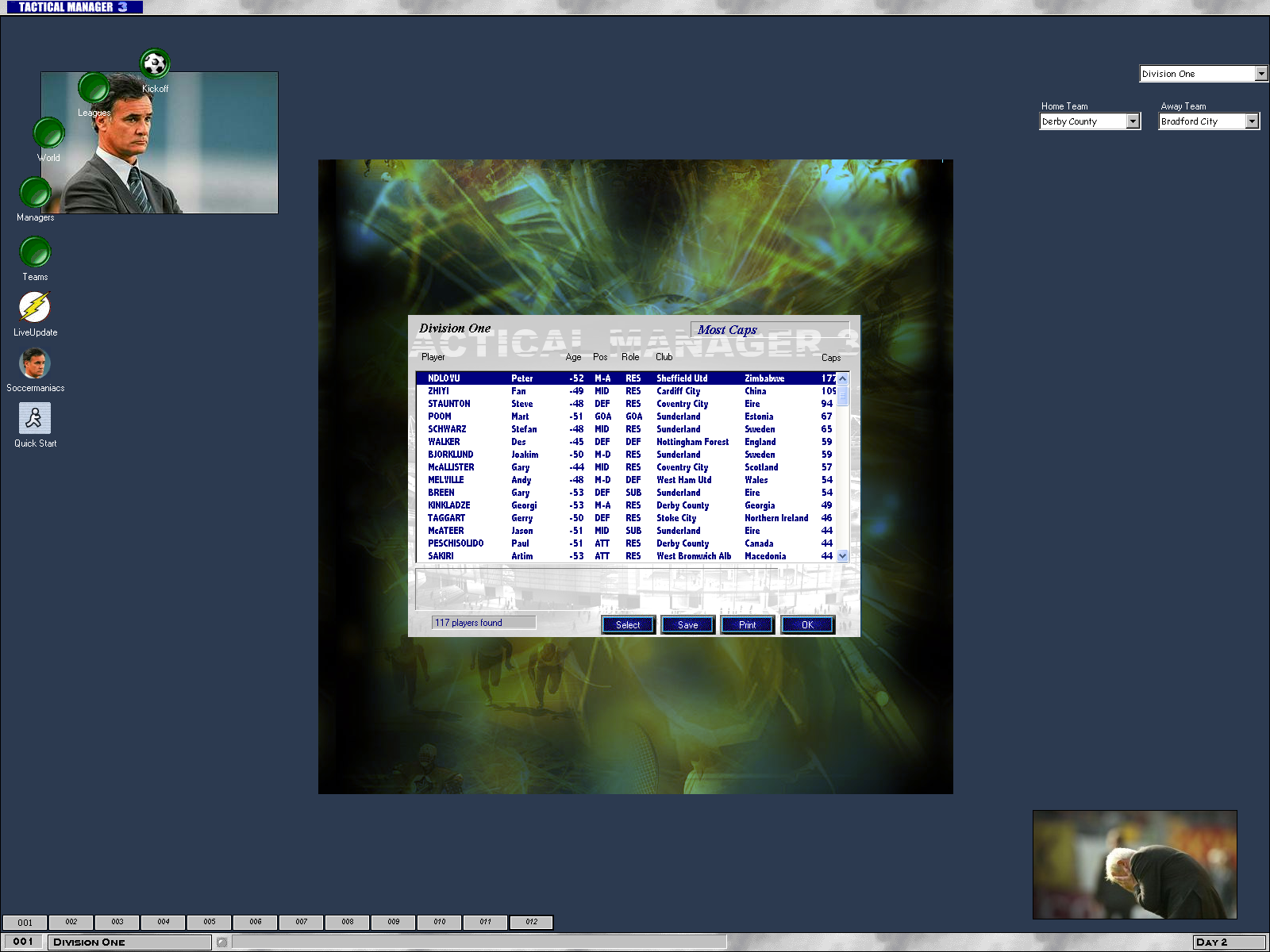This screenshot has height=952, width=1270.
Task: Launch LiveUpdate lightning bolt icon
Action: coord(35,307)
